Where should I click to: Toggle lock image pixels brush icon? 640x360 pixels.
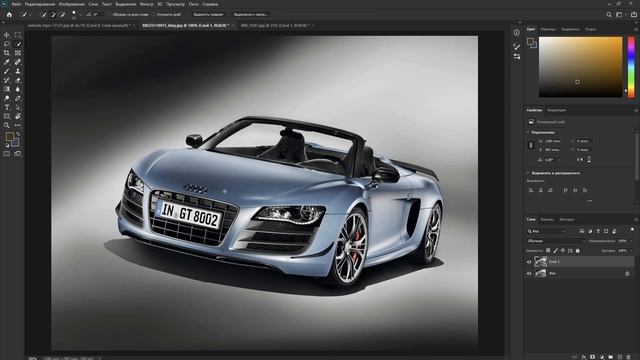click(556, 251)
